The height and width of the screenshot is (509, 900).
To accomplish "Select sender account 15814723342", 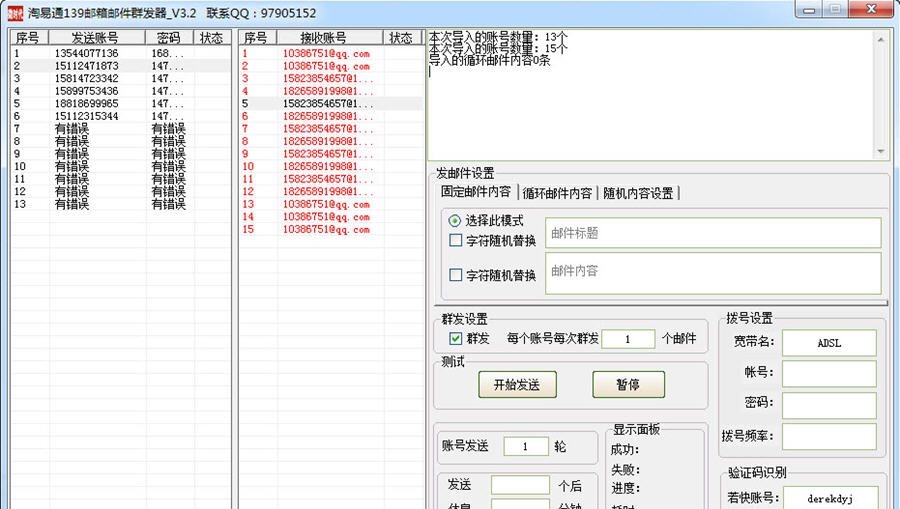I will 121,79.
